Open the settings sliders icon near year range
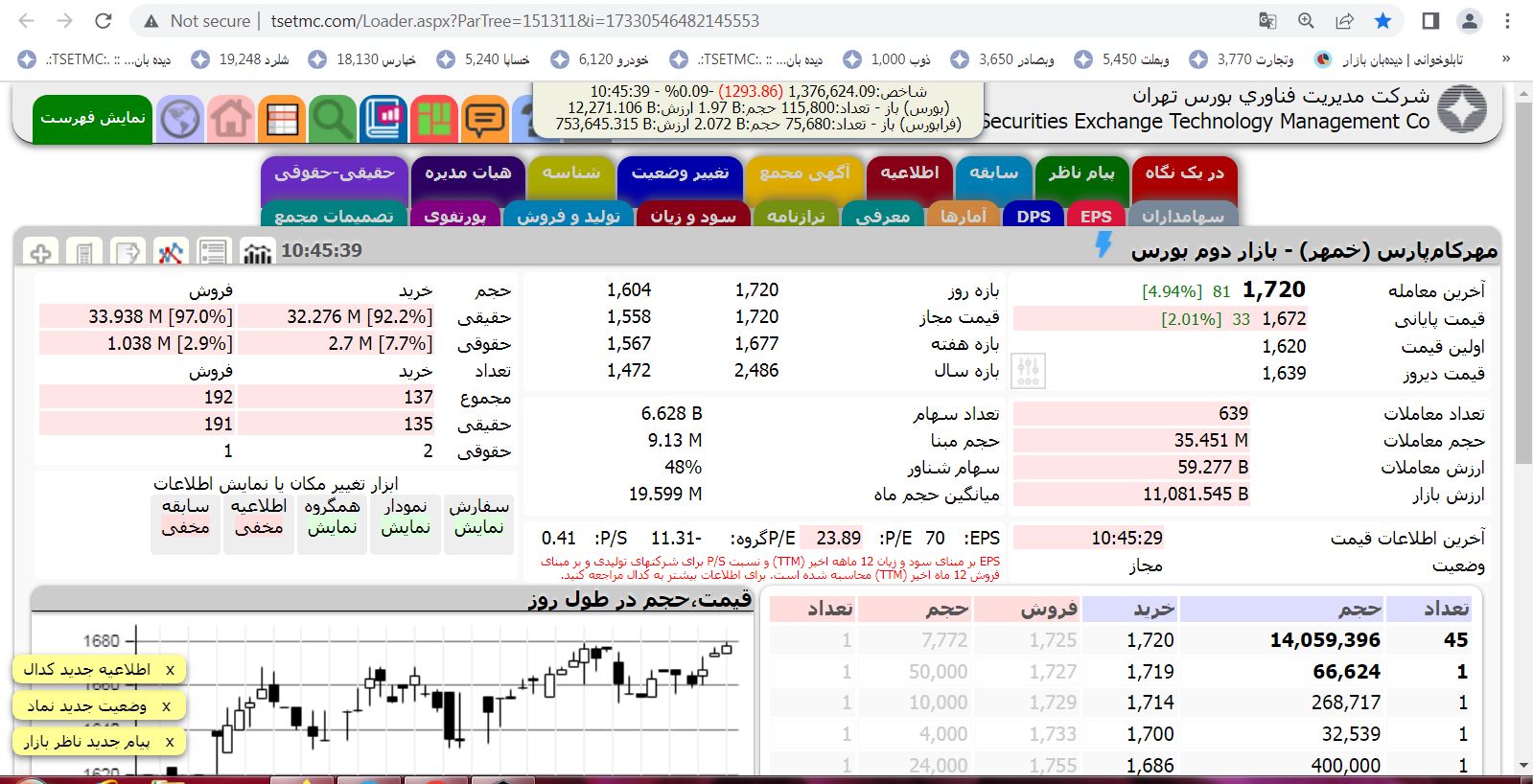The height and width of the screenshot is (784, 1533). click(x=1028, y=371)
